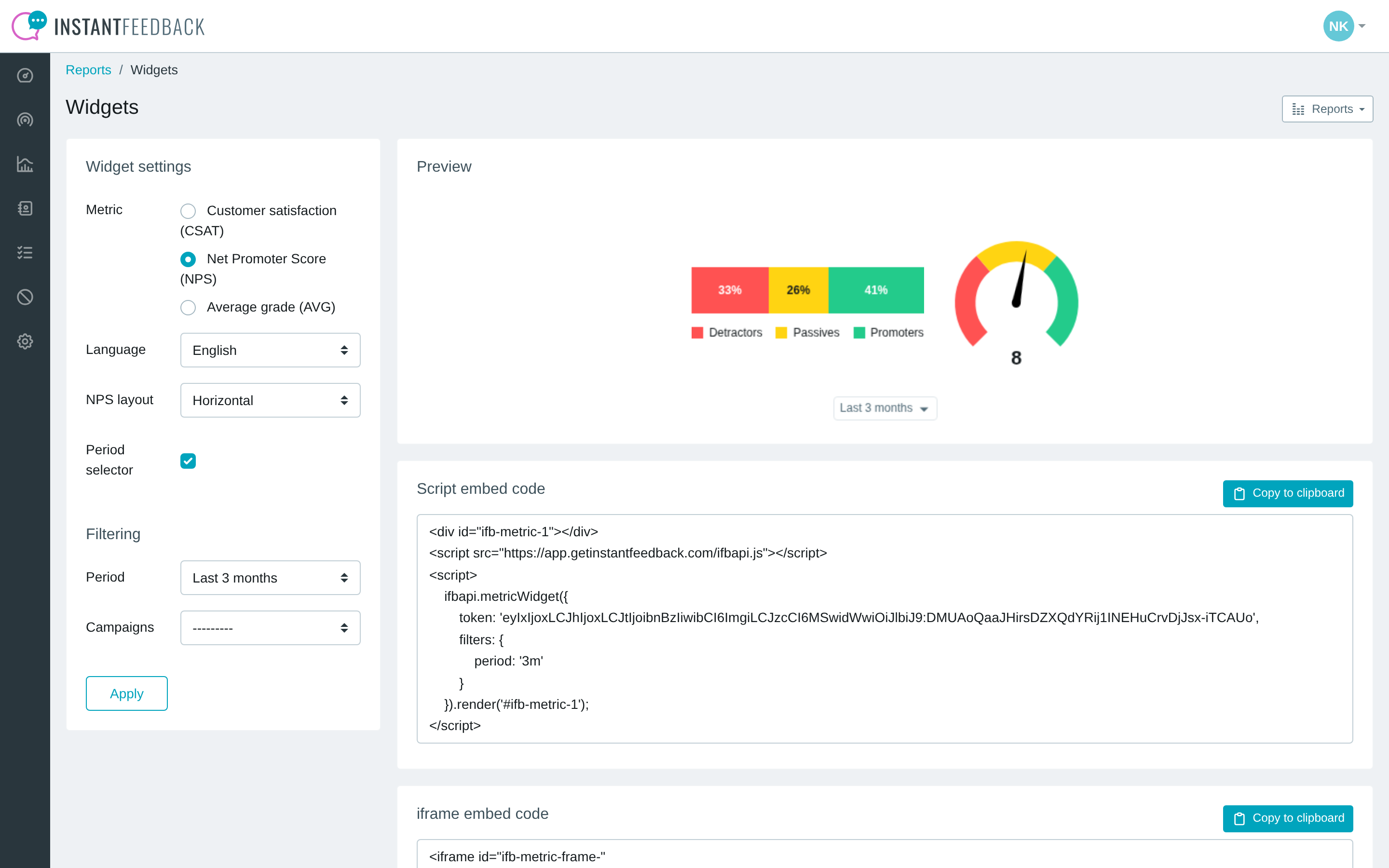Click the Widget settings heading
Image resolution: width=1389 pixels, height=868 pixels.
[x=138, y=166]
